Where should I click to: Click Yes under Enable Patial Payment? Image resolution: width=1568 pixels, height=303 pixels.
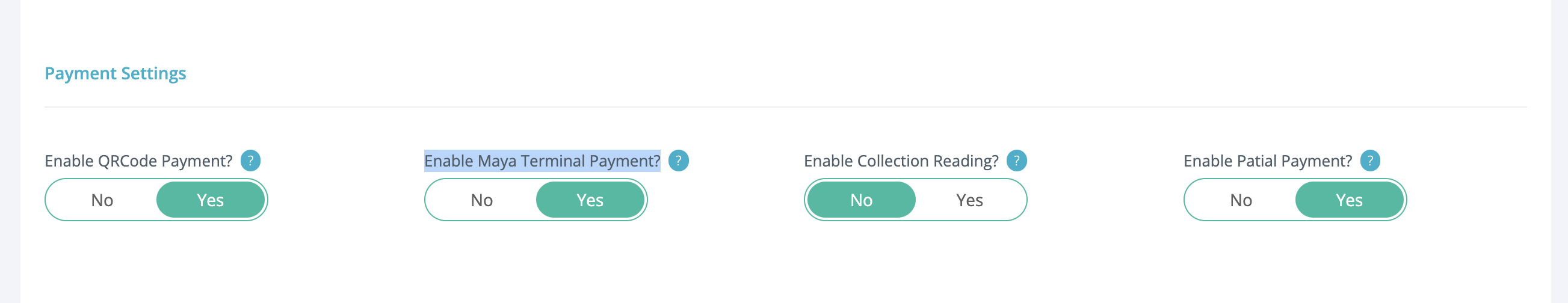(x=1348, y=200)
